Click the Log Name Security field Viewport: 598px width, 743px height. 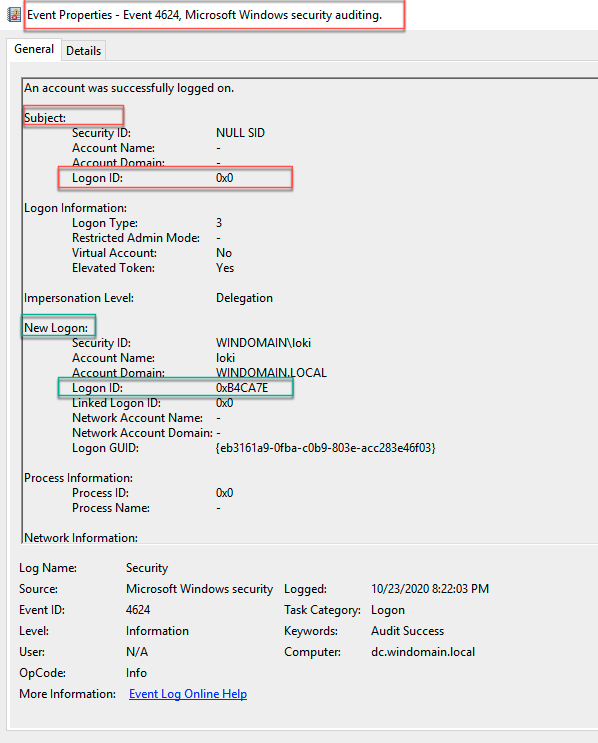(147, 568)
